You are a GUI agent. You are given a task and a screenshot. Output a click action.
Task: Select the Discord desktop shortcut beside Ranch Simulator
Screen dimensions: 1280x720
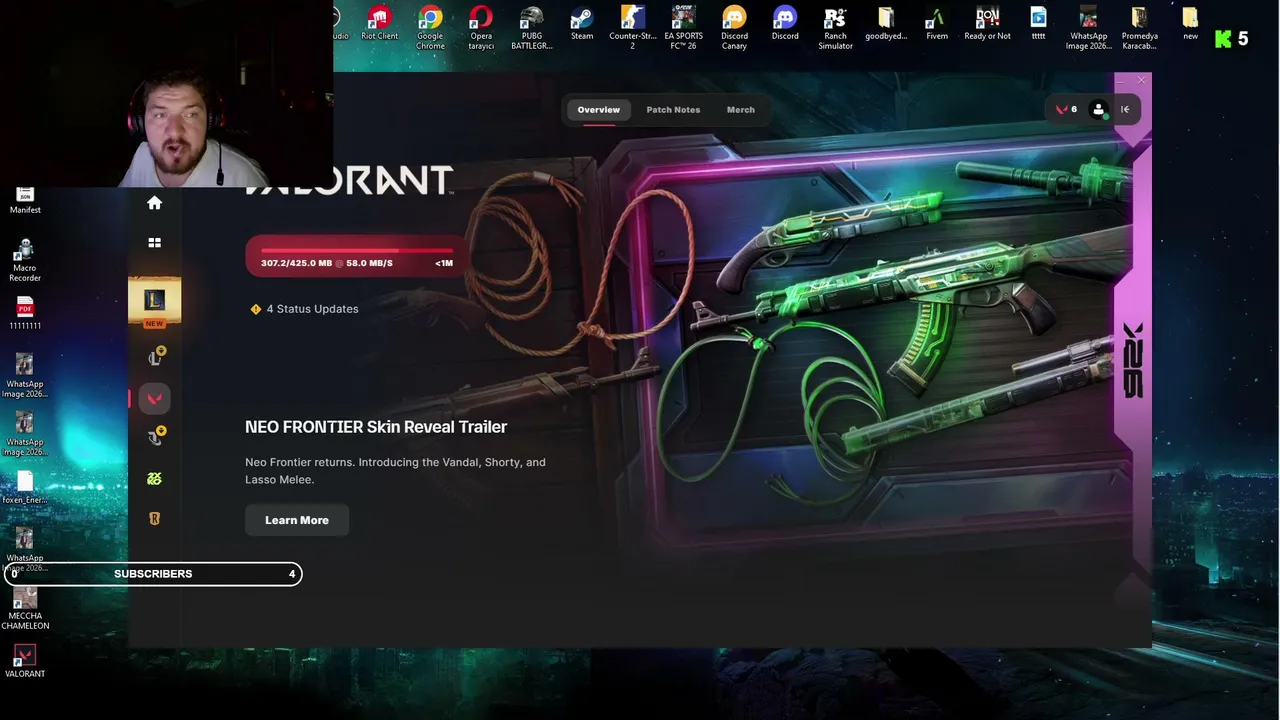[x=785, y=24]
